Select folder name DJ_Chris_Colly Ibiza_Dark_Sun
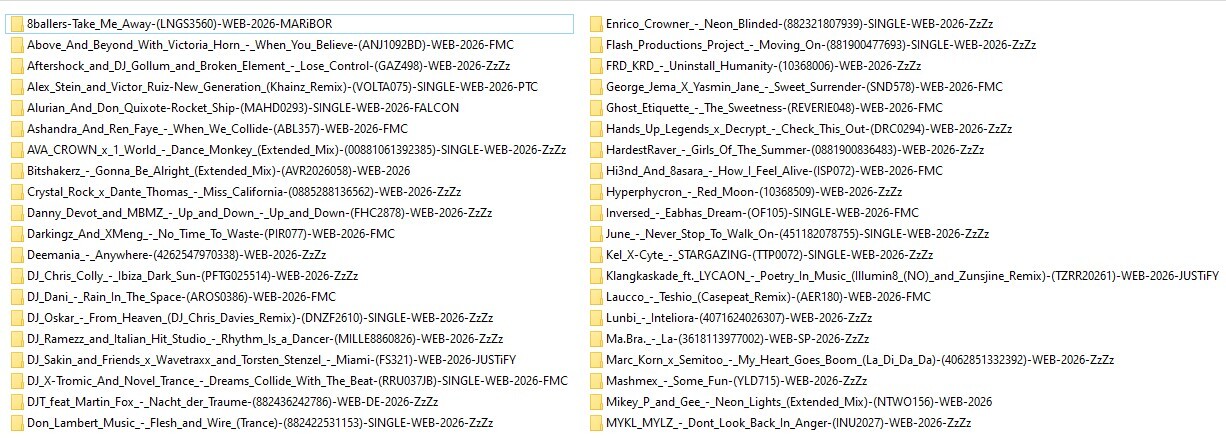This screenshot has height=440, width=1226. [x=193, y=276]
